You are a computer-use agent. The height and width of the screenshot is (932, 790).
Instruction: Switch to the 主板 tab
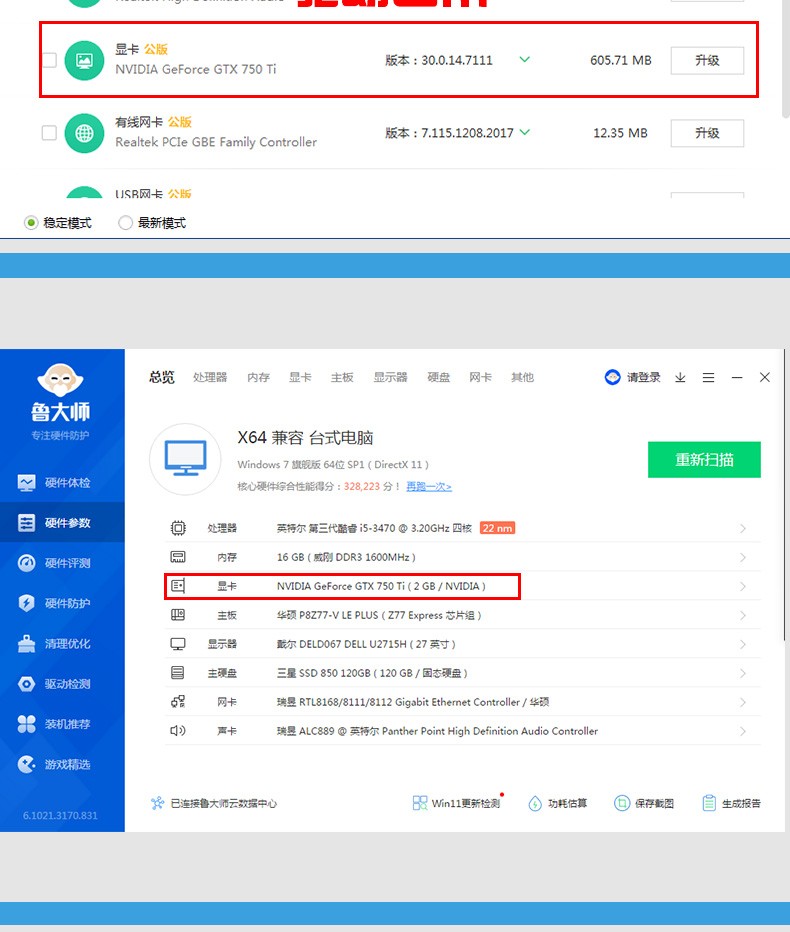coord(342,377)
